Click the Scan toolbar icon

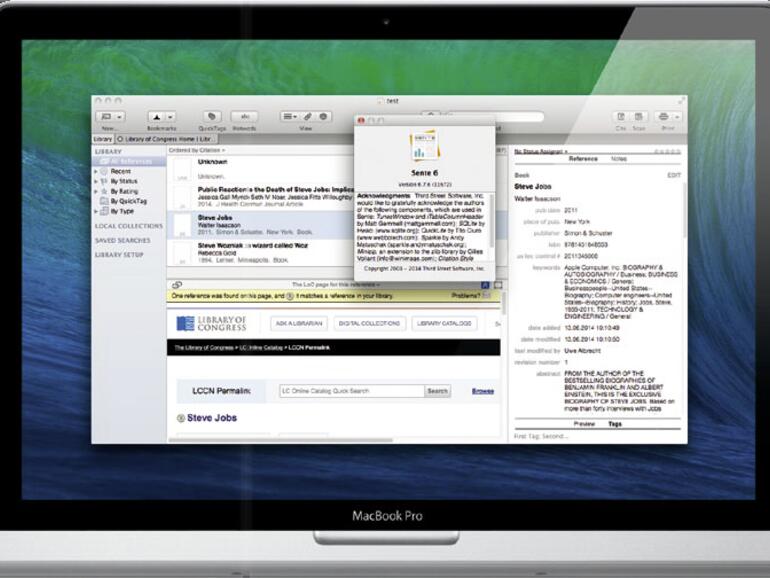coord(638,117)
